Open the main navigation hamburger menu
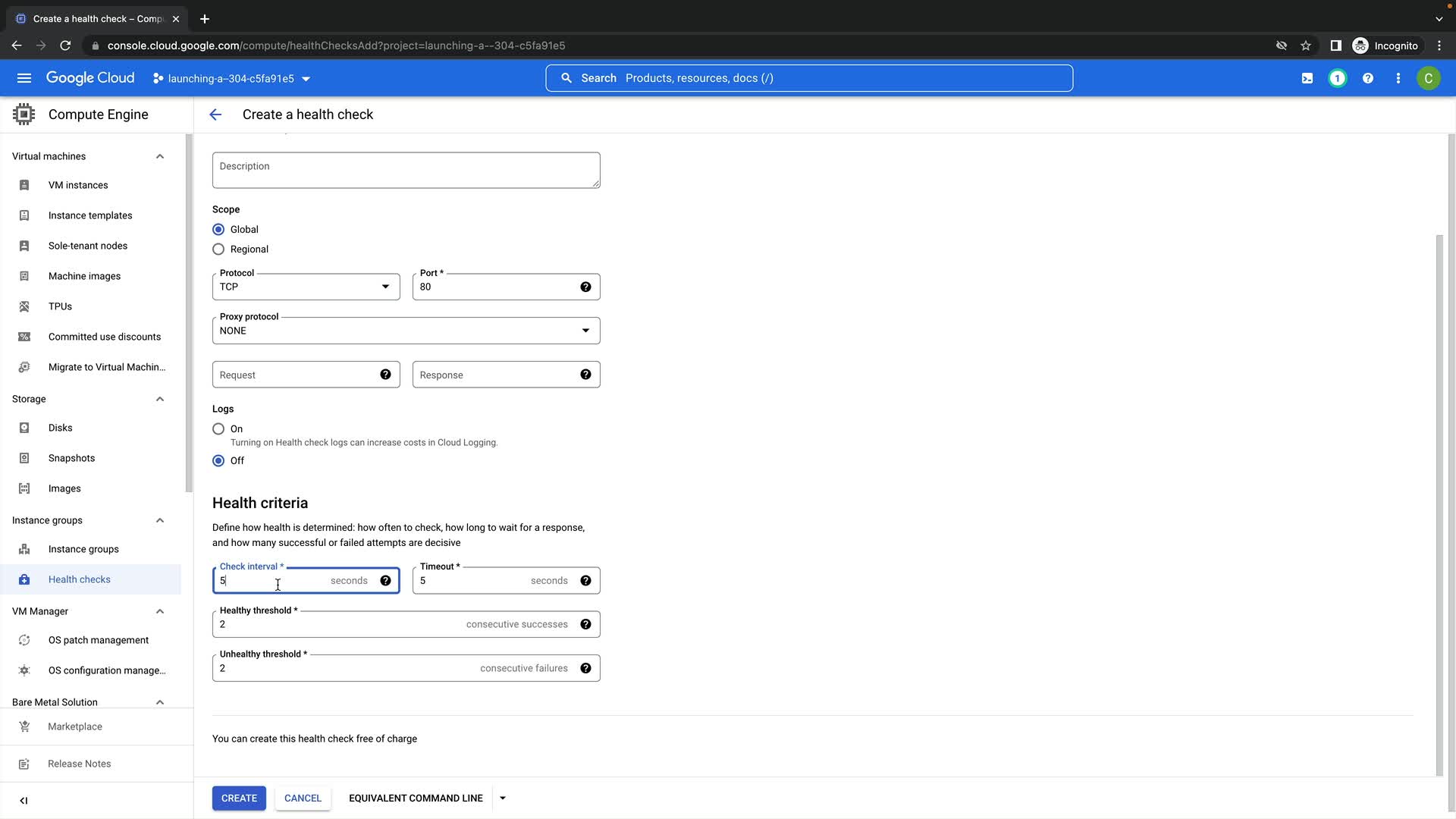1456x819 pixels. 24,78
